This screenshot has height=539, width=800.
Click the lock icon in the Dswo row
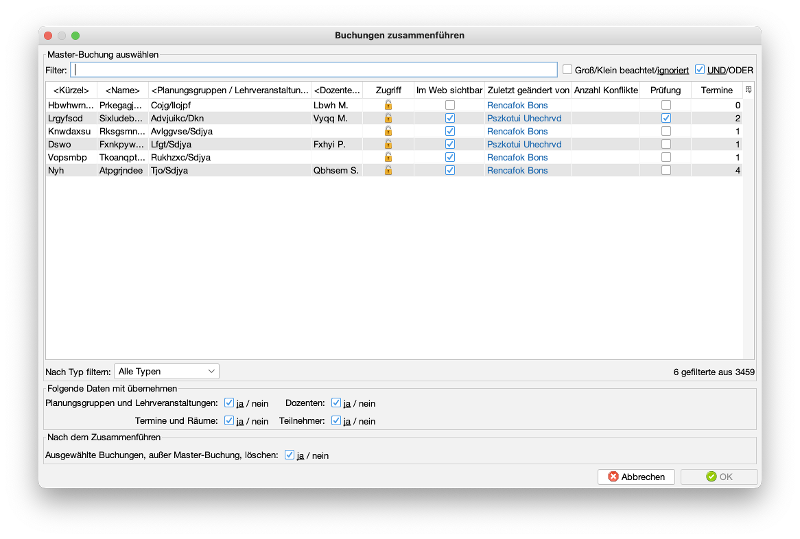tap(388, 144)
